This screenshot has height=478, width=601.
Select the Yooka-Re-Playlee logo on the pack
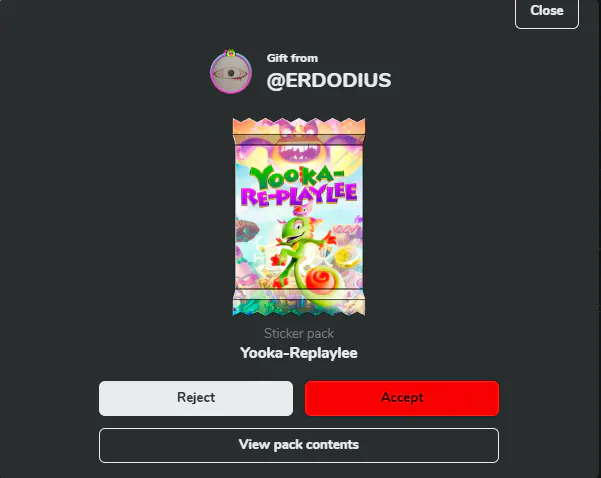click(299, 186)
